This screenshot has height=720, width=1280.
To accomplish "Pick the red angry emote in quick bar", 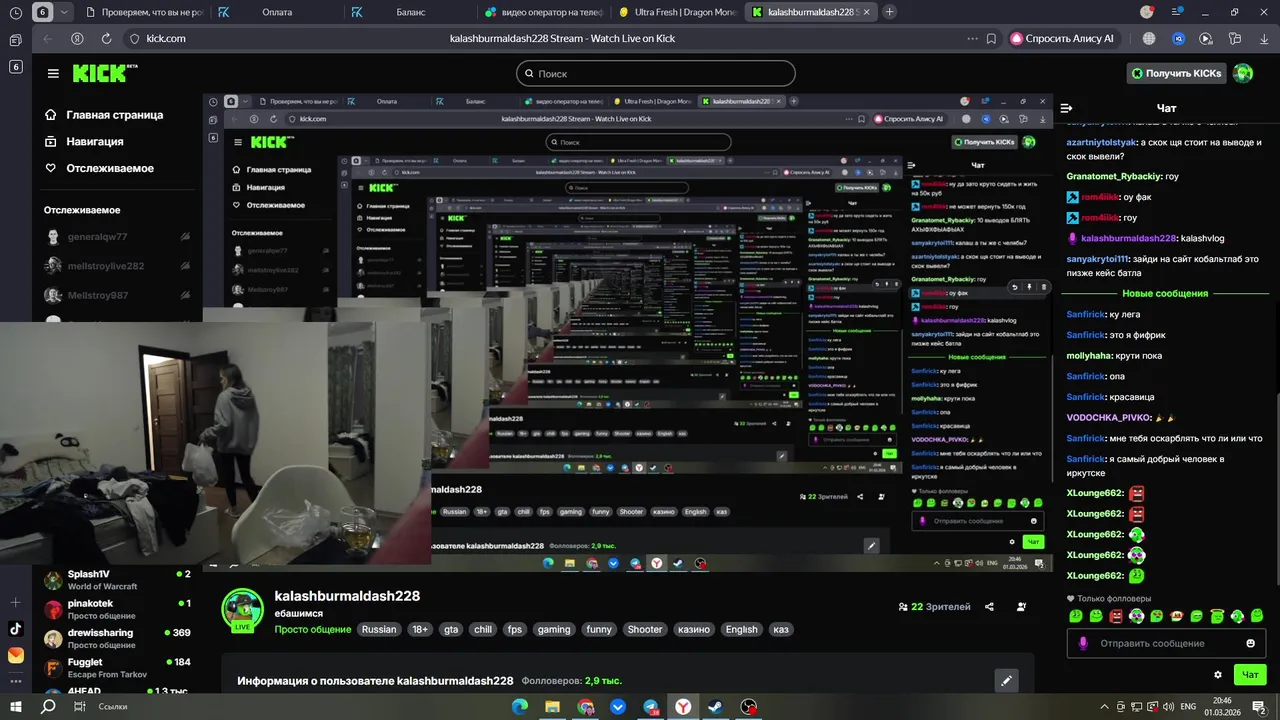I will pos(1116,616).
